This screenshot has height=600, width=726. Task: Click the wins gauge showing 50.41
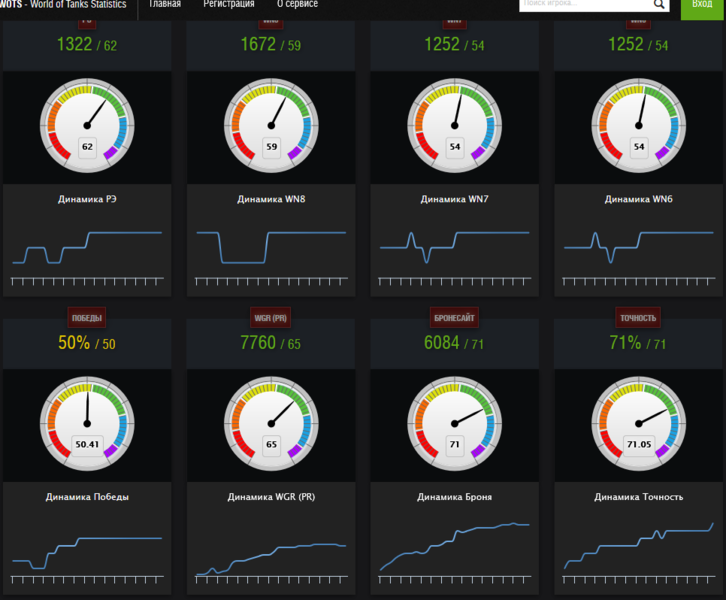87,423
